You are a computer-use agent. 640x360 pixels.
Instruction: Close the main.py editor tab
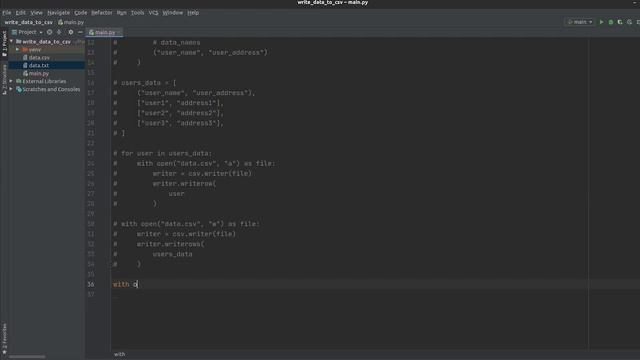[119, 32]
